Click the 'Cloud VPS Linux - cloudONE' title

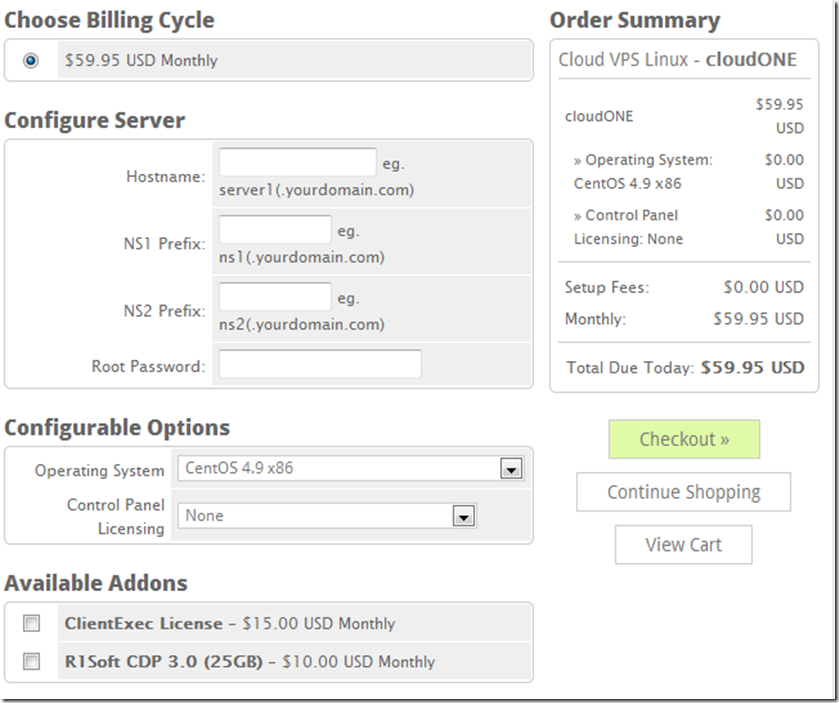click(677, 59)
